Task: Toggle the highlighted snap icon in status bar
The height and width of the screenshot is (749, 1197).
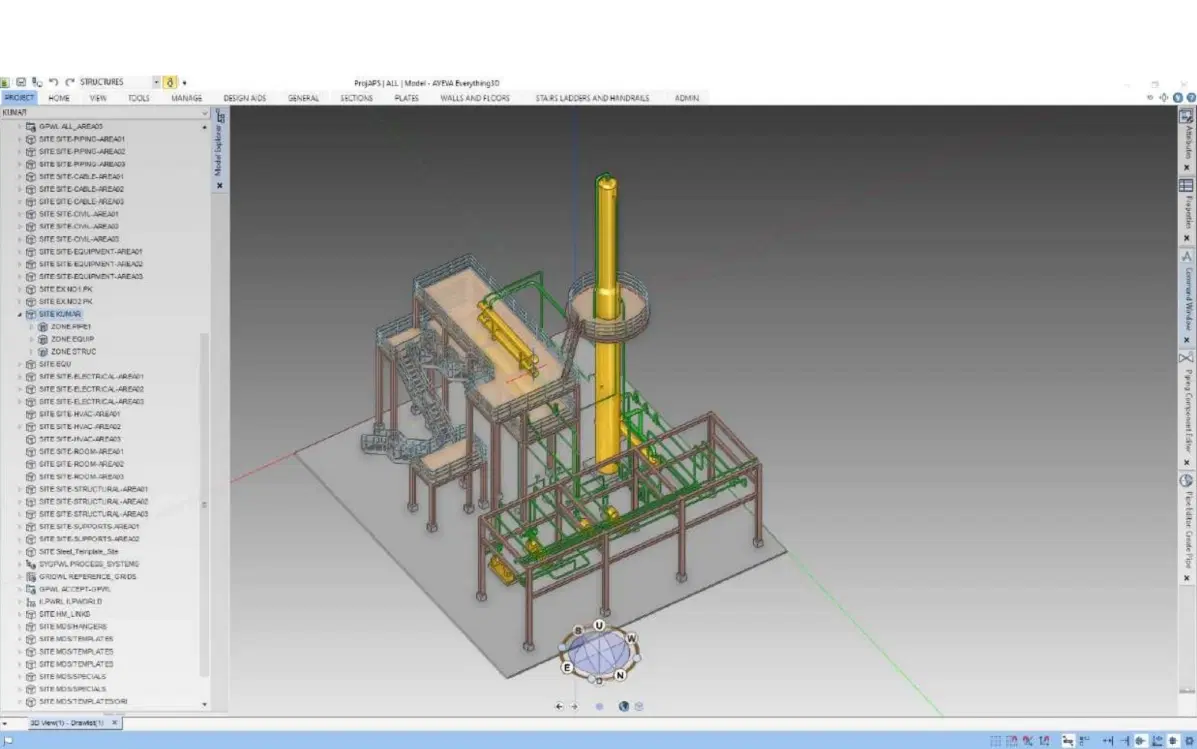Action: click(1140, 741)
